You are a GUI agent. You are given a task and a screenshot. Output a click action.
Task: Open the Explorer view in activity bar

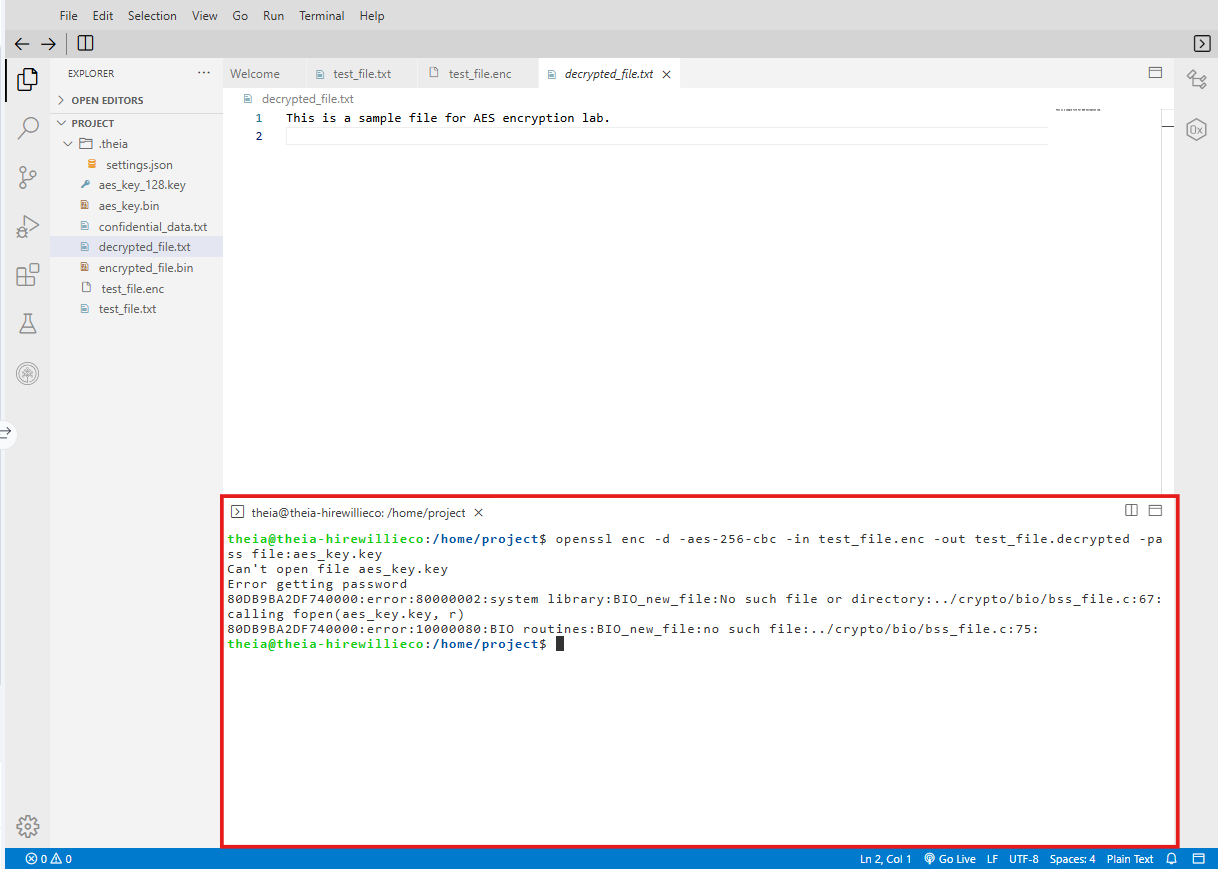[28, 79]
